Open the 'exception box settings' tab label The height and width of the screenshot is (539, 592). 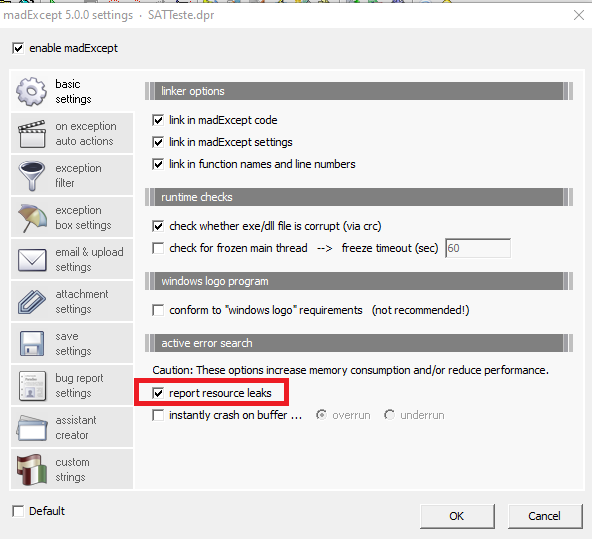click(83, 218)
